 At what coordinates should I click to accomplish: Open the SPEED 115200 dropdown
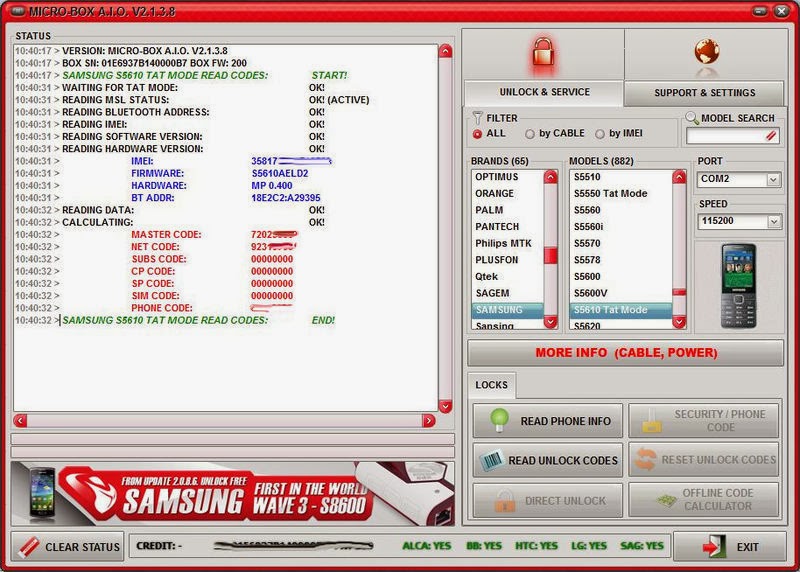774,221
